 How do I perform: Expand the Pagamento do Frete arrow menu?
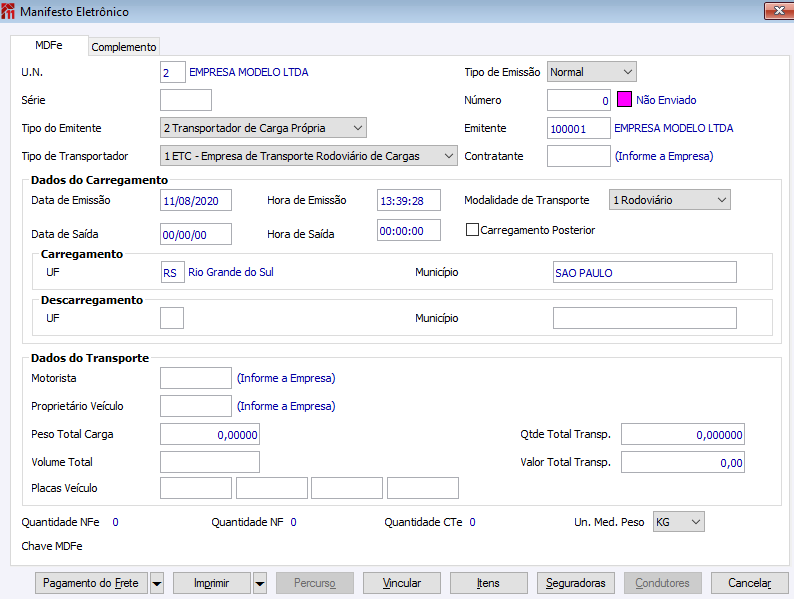(x=156, y=583)
